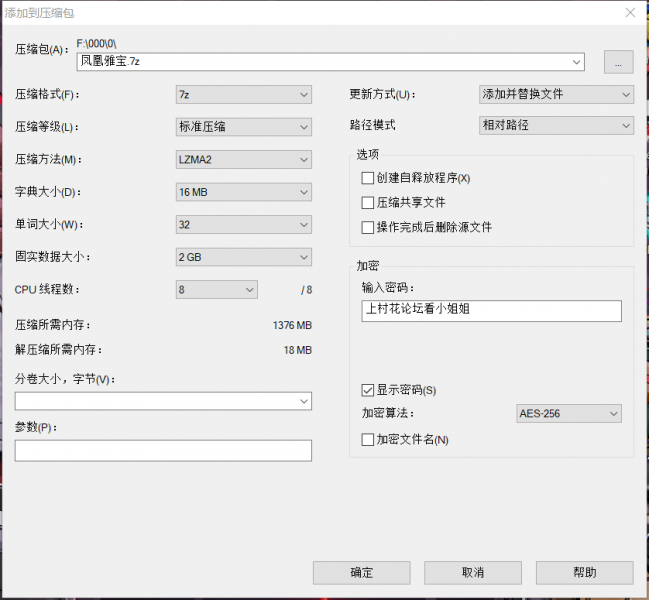Uncheck the 显示密码 checkbox
Image resolution: width=649 pixels, height=600 pixels.
(x=368, y=390)
